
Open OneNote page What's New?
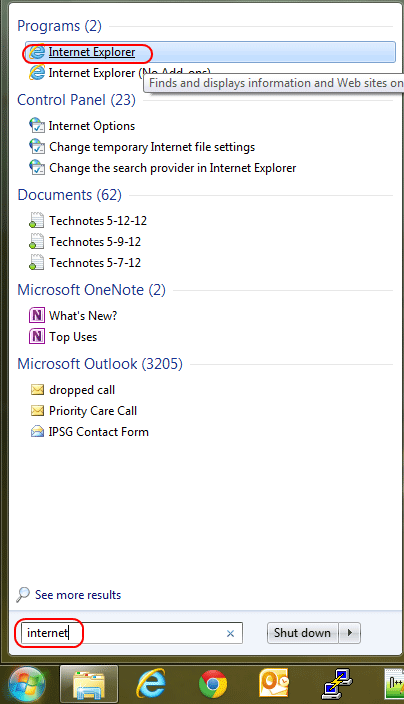point(83,316)
